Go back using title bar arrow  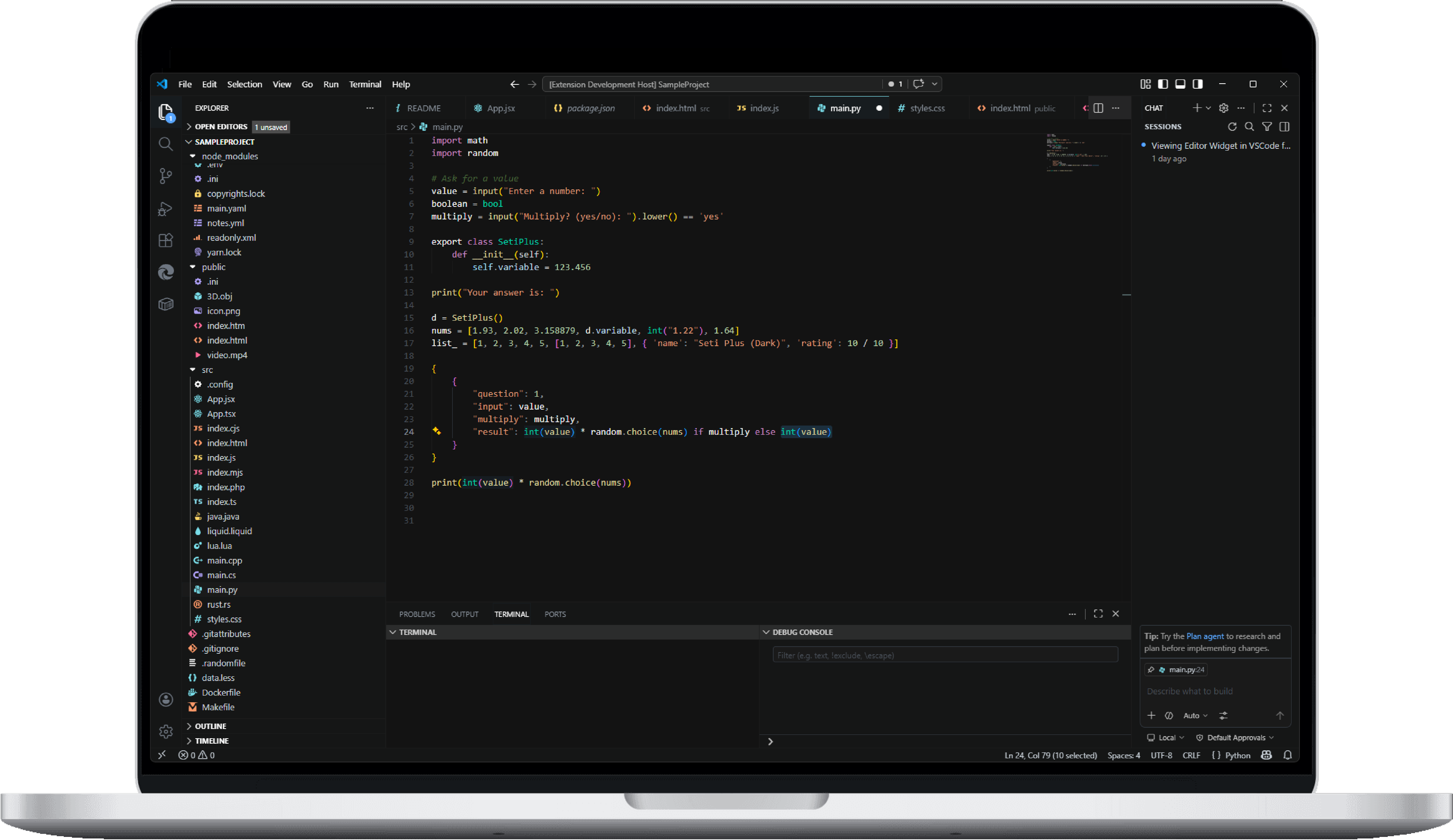tap(514, 84)
